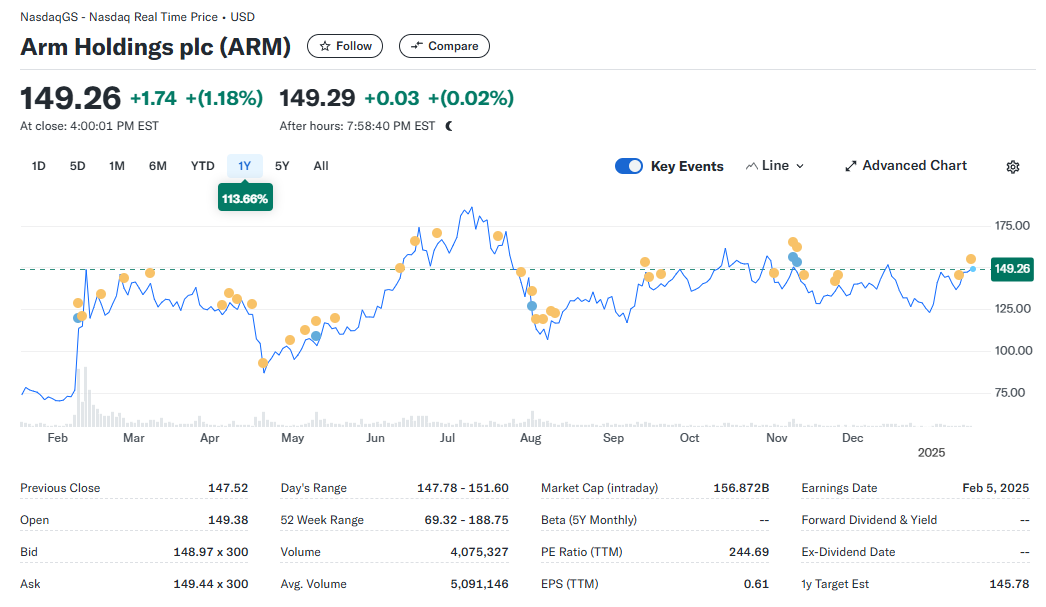
Task: Click the light blue latest price marker at chart end
Action: tap(973, 269)
